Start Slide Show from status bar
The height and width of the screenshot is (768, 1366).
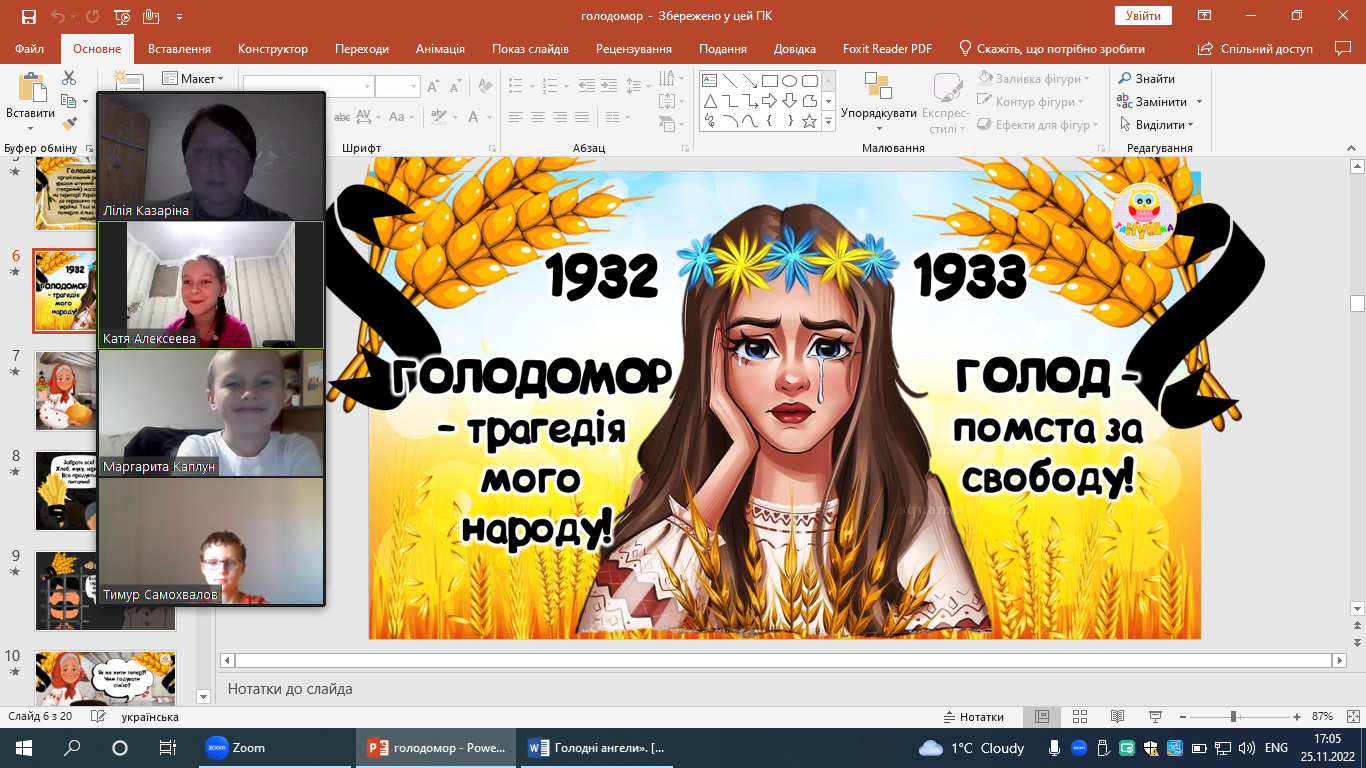pyautogui.click(x=1155, y=717)
